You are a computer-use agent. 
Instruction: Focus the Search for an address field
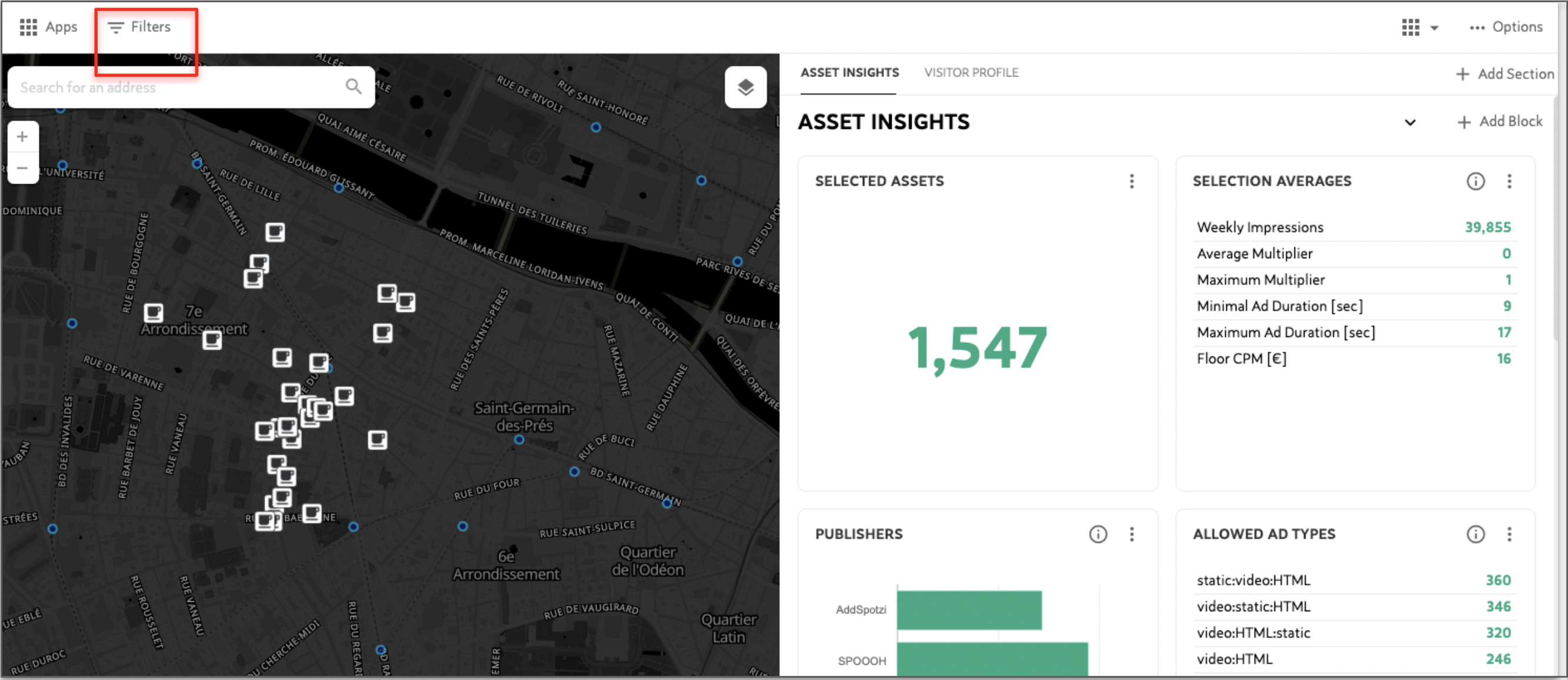[191, 87]
